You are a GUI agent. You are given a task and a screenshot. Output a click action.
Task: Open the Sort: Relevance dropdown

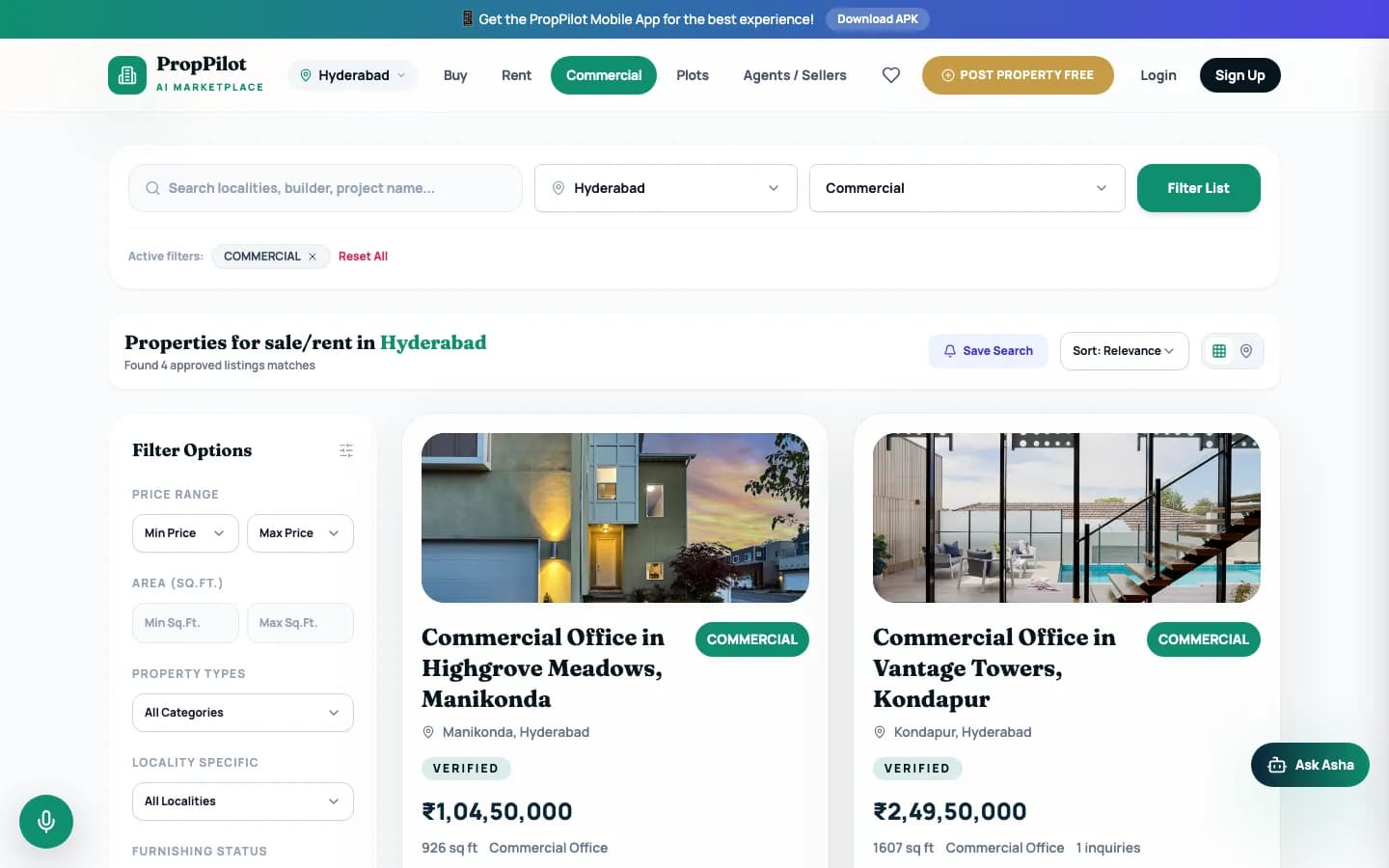point(1124,351)
